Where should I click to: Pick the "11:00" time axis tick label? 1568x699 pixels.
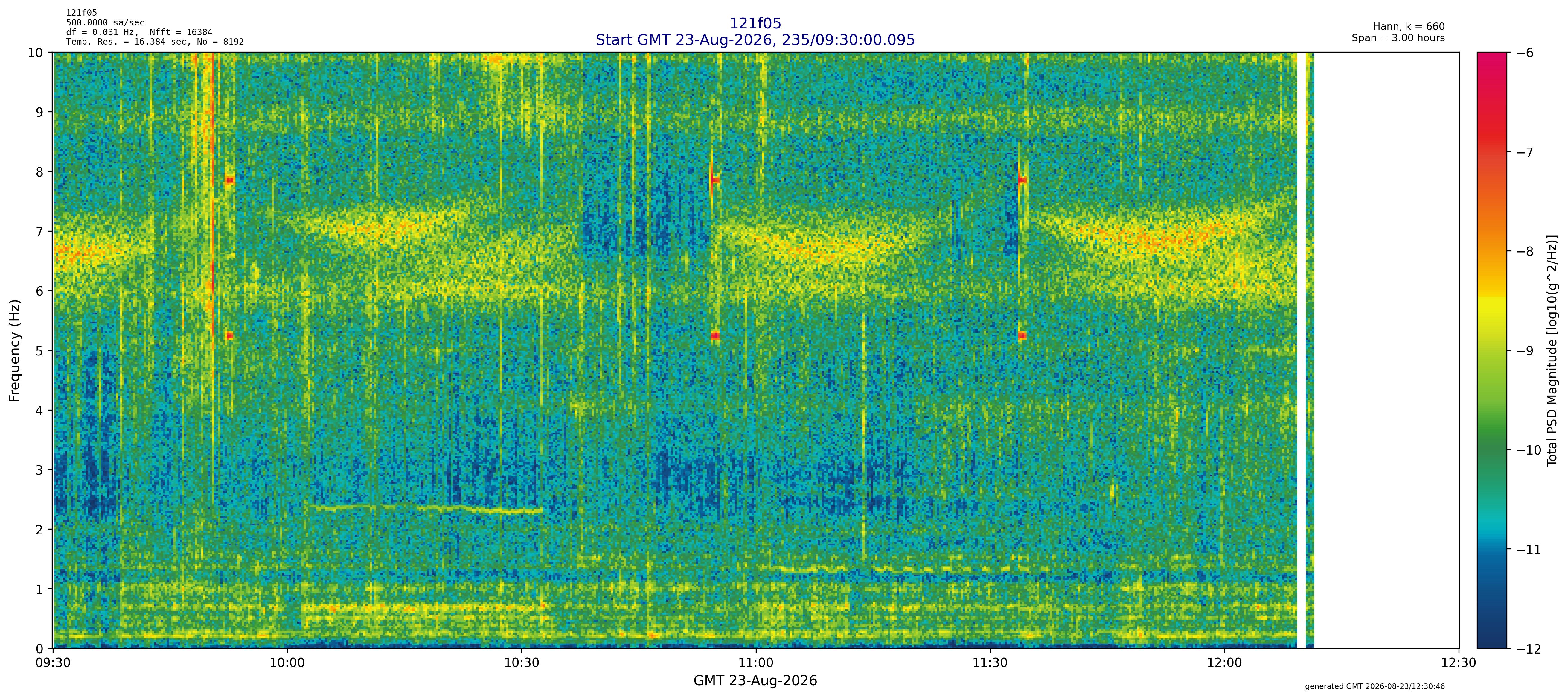click(x=756, y=663)
